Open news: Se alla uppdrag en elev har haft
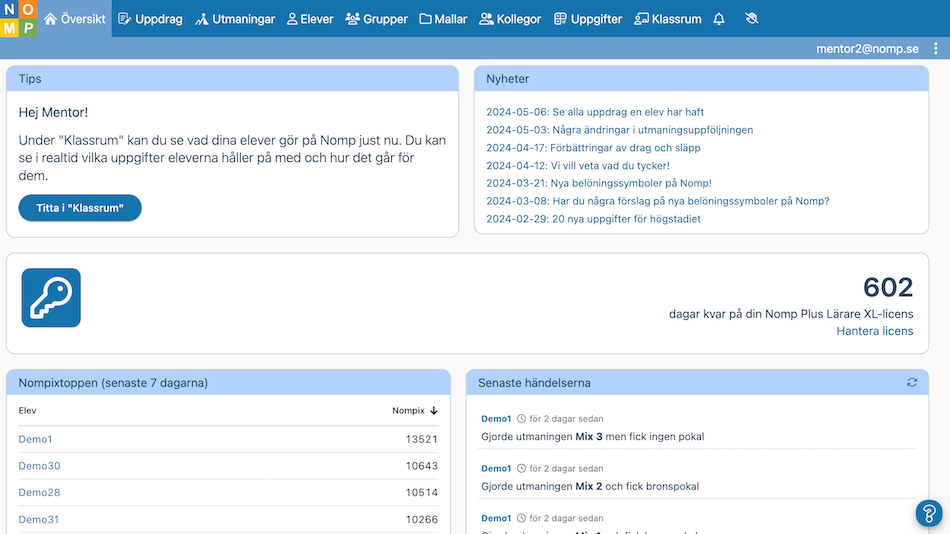This screenshot has width=950, height=534. coord(595,112)
